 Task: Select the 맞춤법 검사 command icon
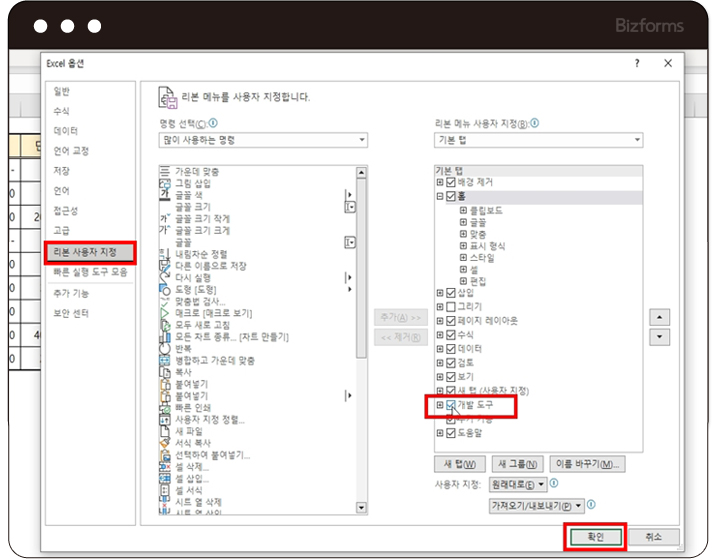165,301
